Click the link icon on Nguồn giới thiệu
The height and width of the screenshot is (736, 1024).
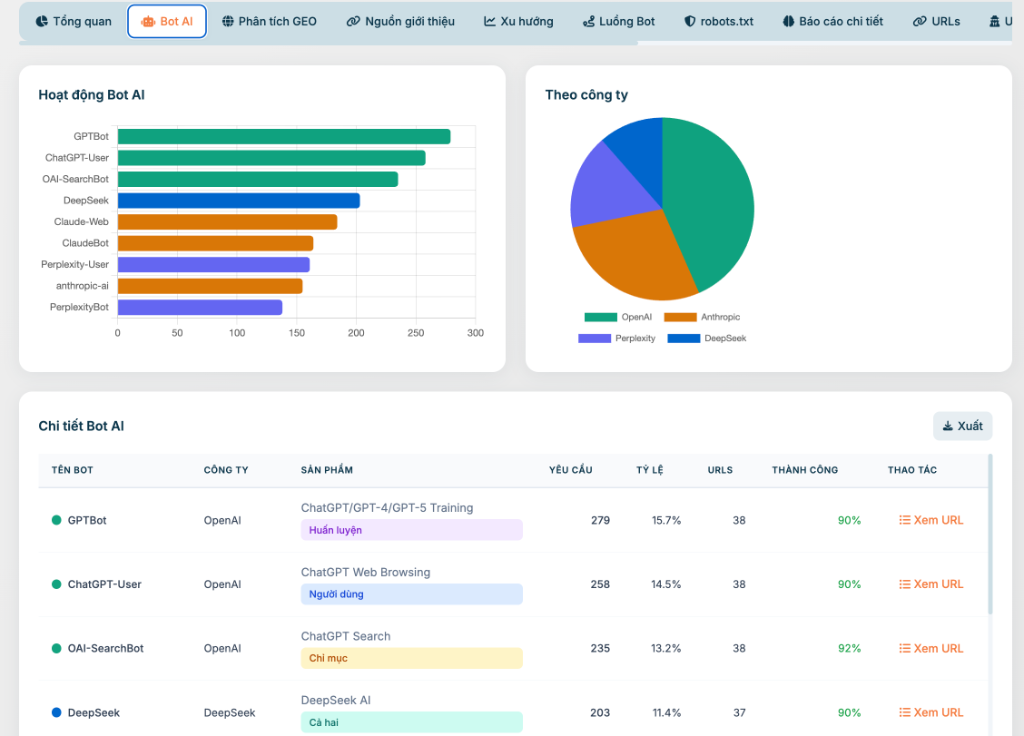point(353,22)
